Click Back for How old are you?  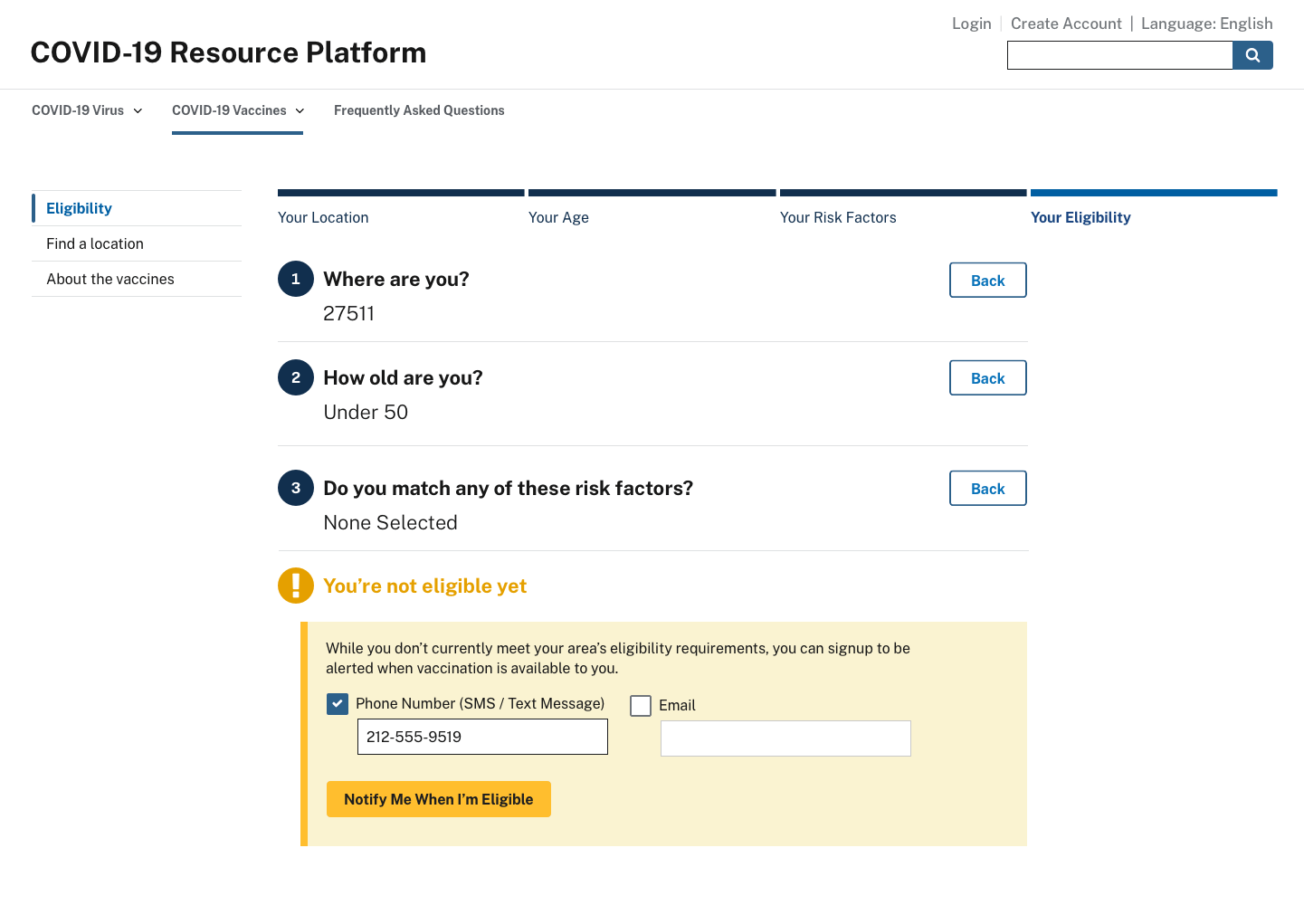point(988,378)
